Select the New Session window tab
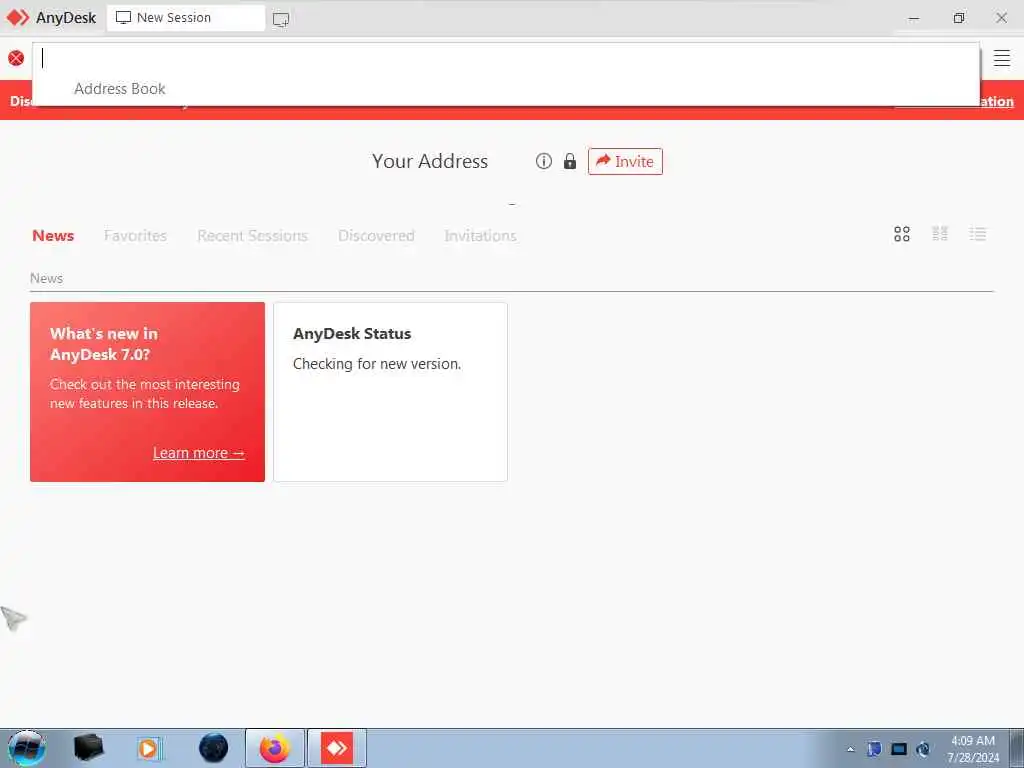The width and height of the screenshot is (1024, 768). 185,18
